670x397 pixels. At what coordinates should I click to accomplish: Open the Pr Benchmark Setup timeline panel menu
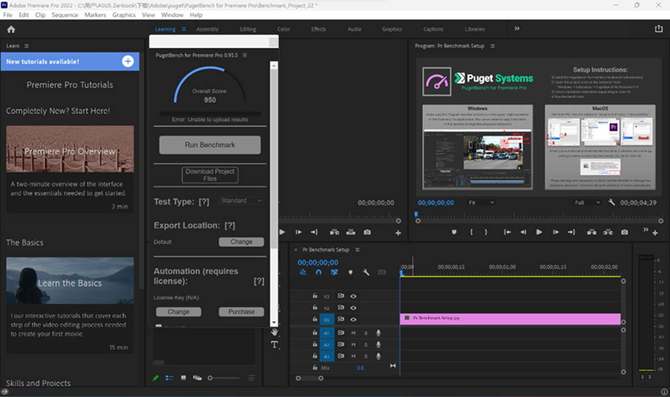[357, 250]
